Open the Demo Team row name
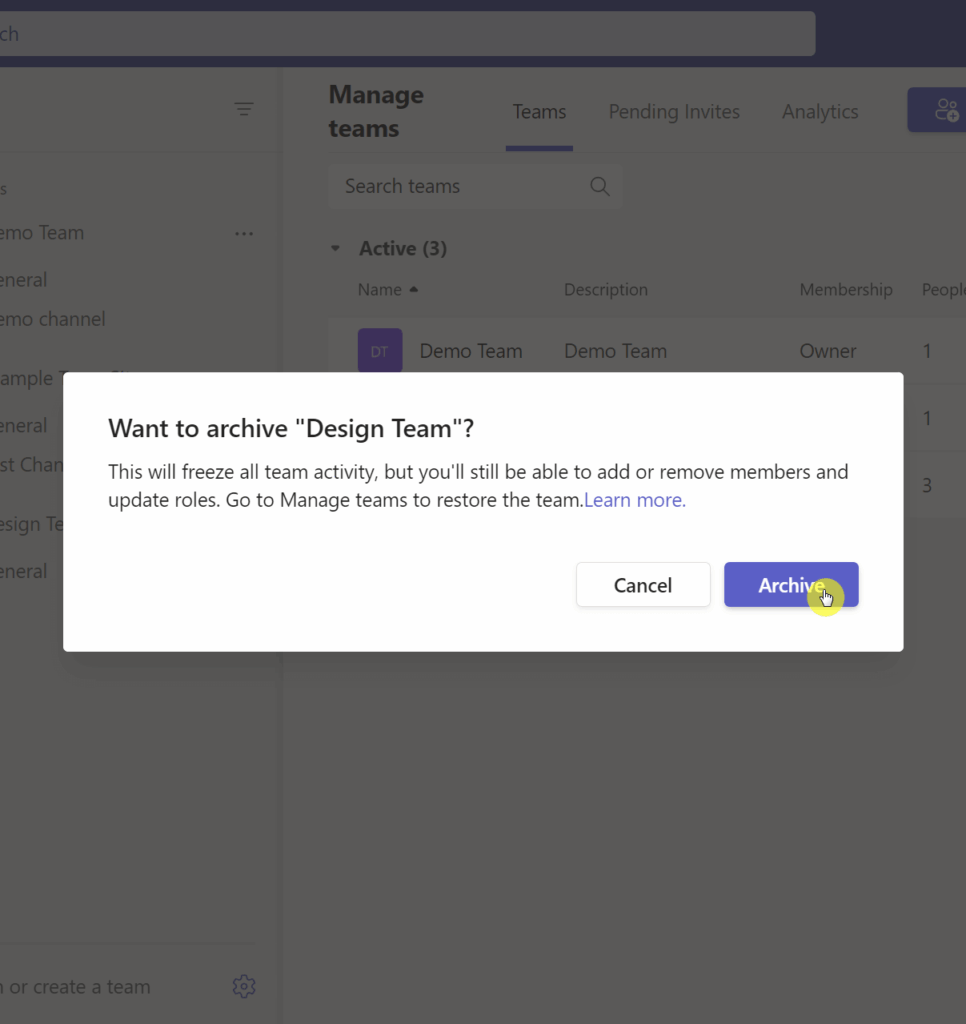Screen dimensions: 966x1024 (x=470, y=351)
